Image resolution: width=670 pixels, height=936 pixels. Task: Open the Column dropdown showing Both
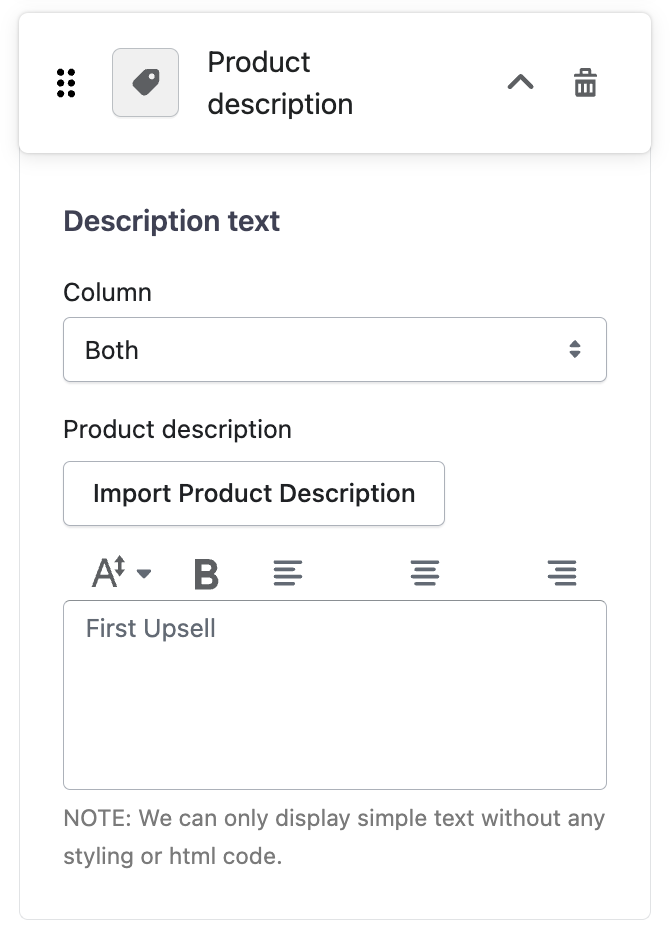pos(334,350)
